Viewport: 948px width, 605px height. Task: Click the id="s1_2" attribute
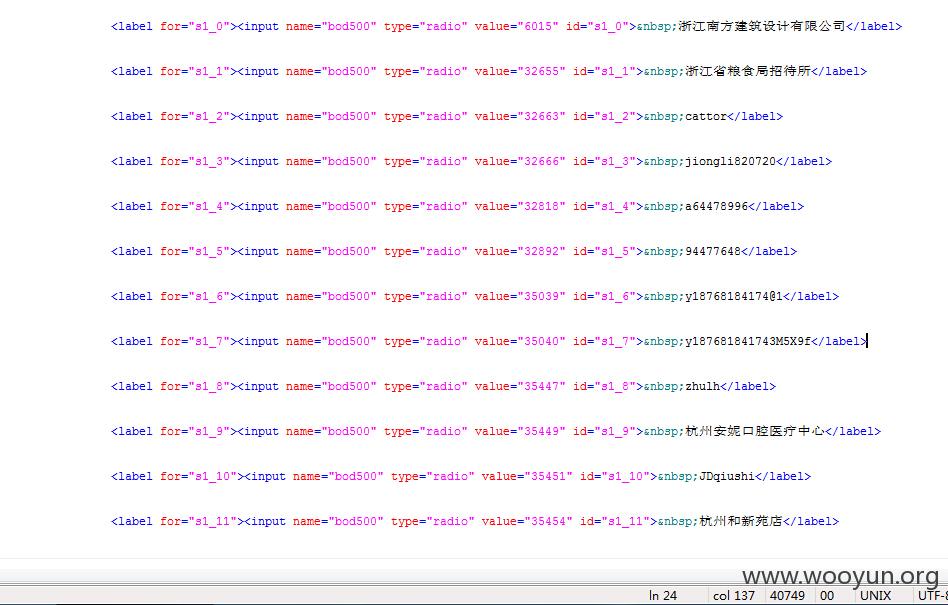(x=605, y=117)
